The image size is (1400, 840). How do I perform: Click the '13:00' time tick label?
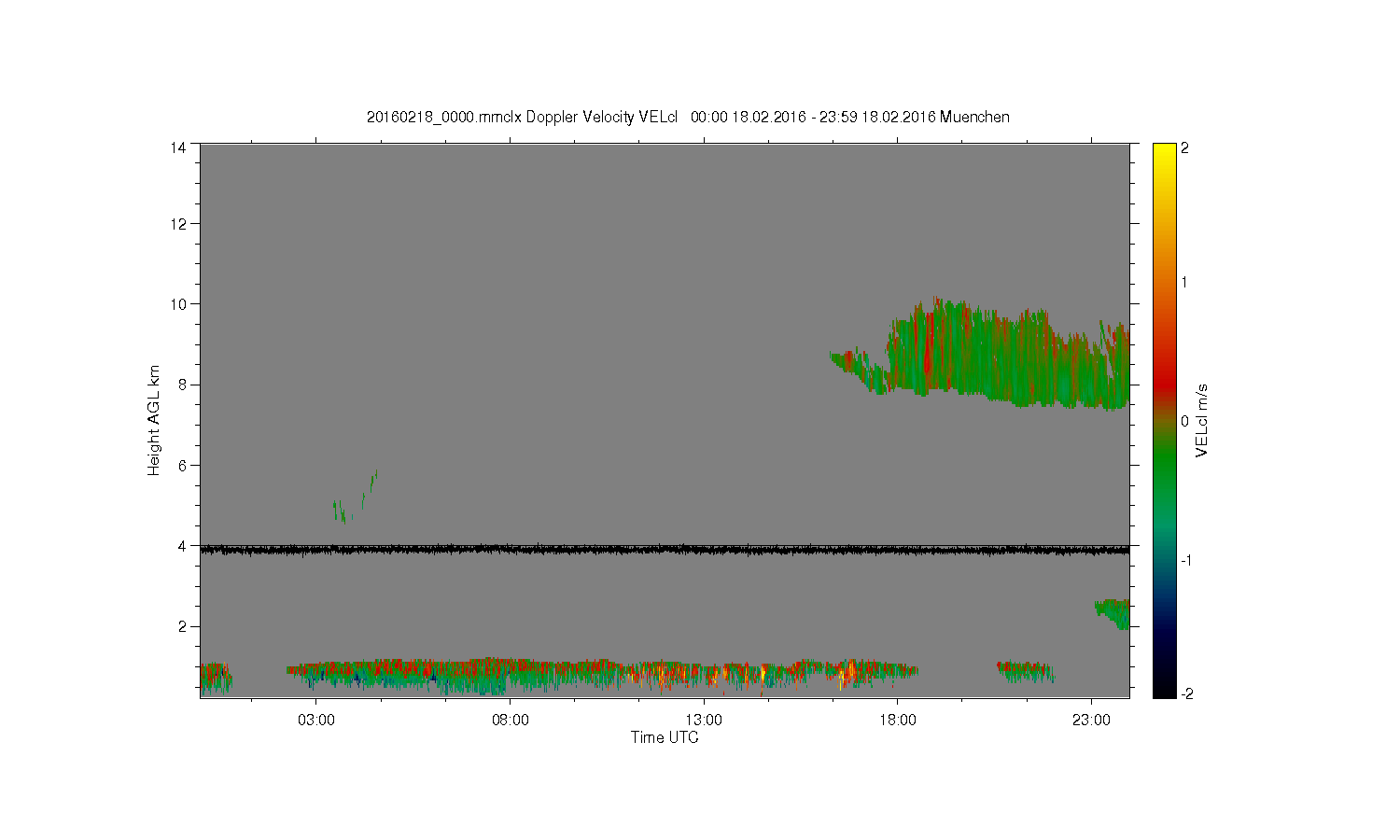point(704,721)
